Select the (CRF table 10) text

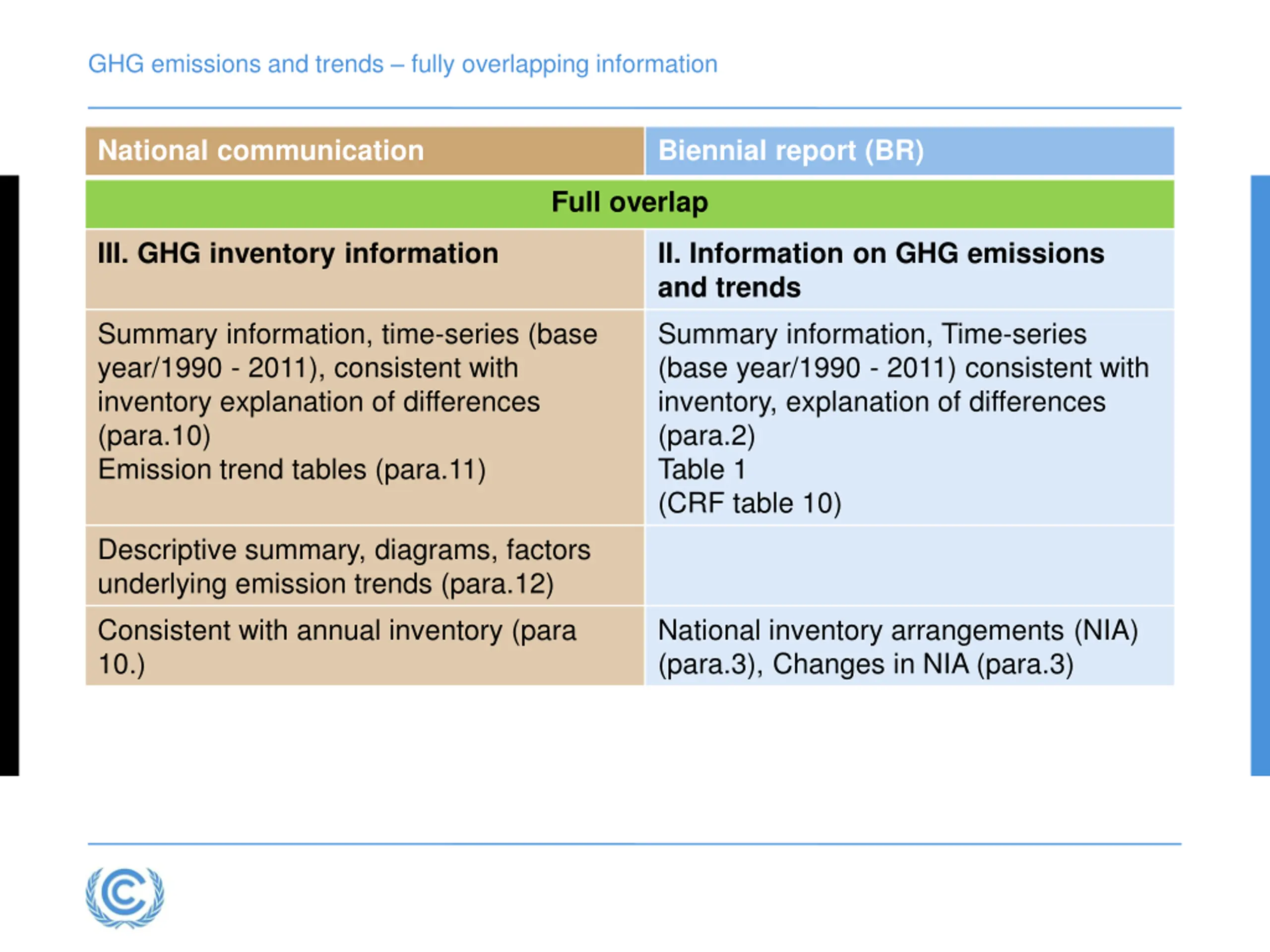(x=750, y=503)
